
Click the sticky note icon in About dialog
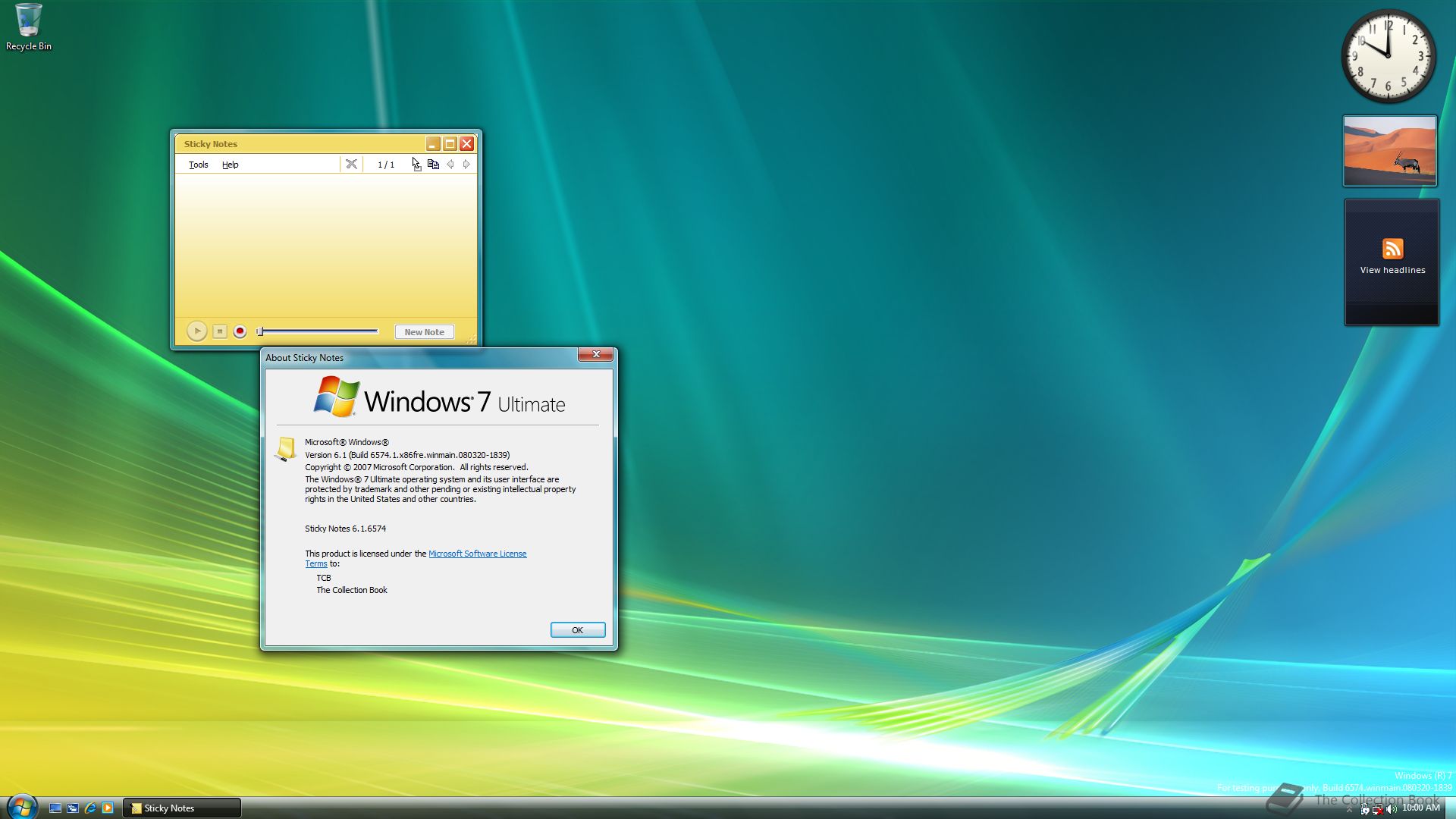click(285, 449)
